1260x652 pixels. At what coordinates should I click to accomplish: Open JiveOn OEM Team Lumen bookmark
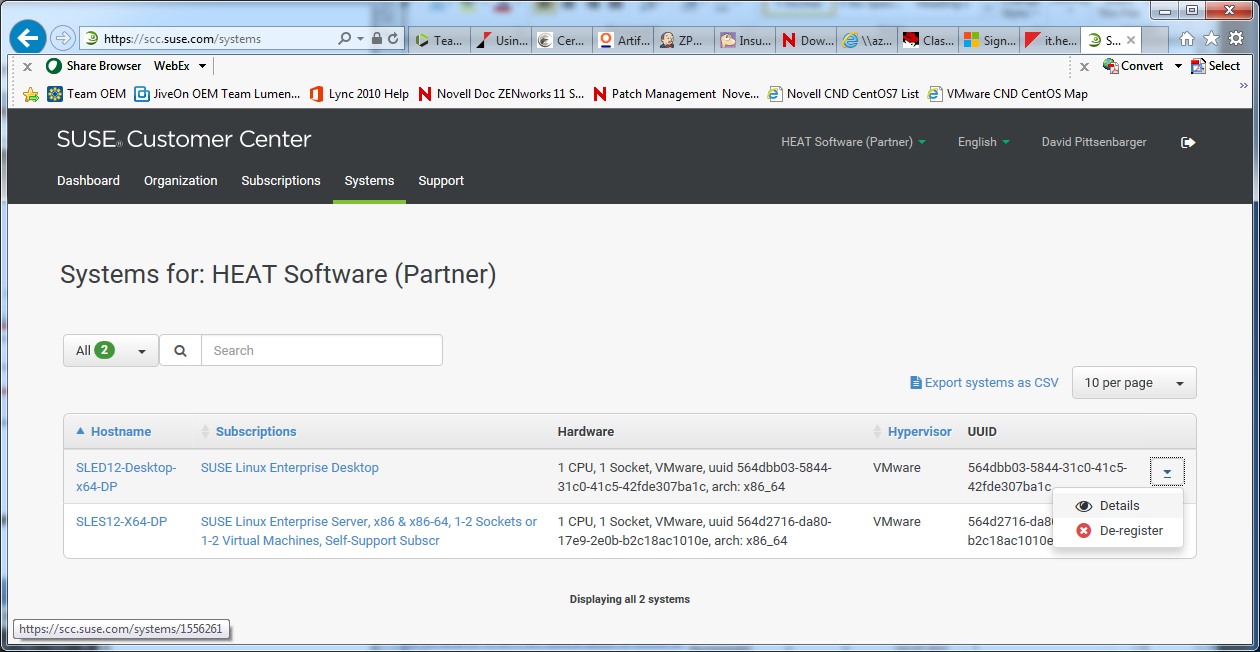[217, 94]
